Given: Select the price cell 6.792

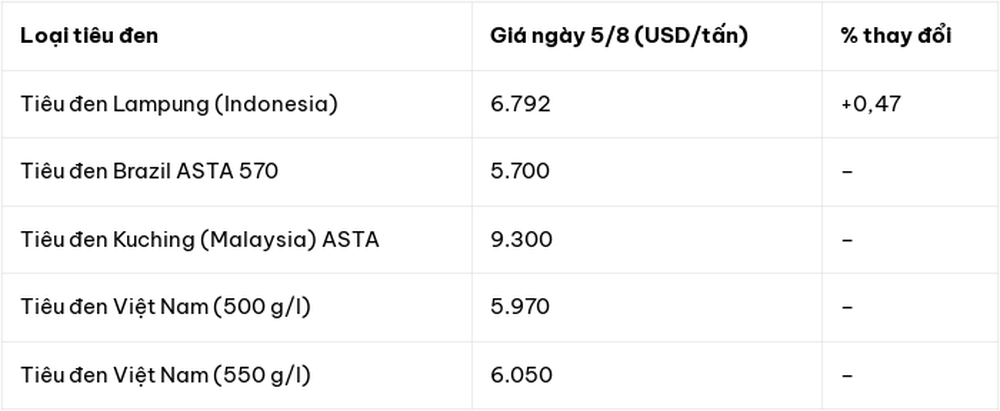Looking at the screenshot, I should click(520, 104).
